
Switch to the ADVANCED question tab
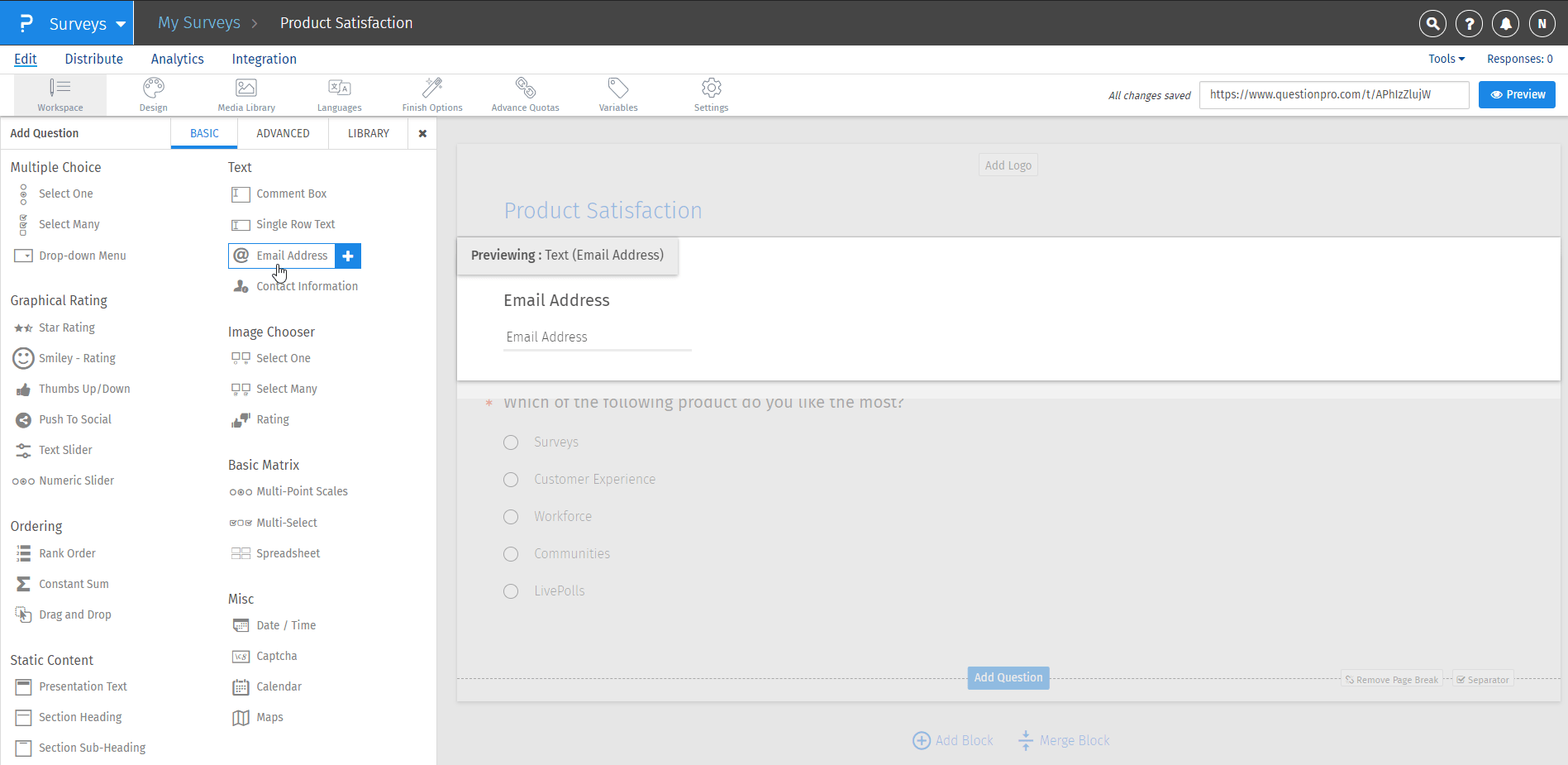283,133
